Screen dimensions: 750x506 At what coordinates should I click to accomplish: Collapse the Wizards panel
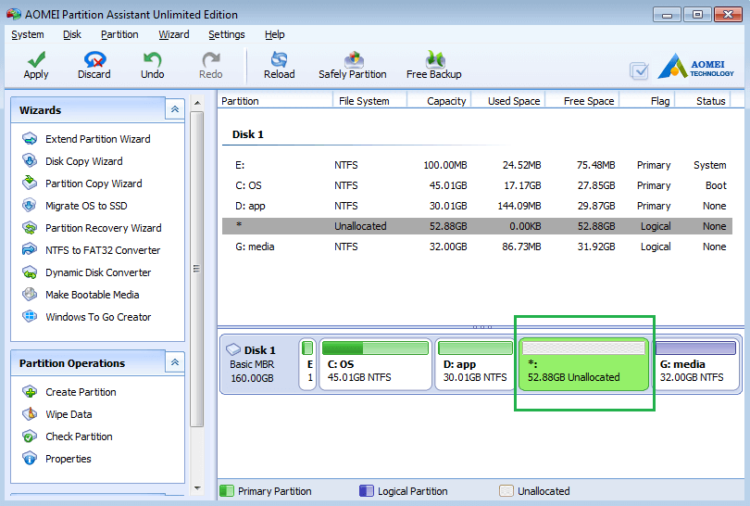pyautogui.click(x=175, y=110)
